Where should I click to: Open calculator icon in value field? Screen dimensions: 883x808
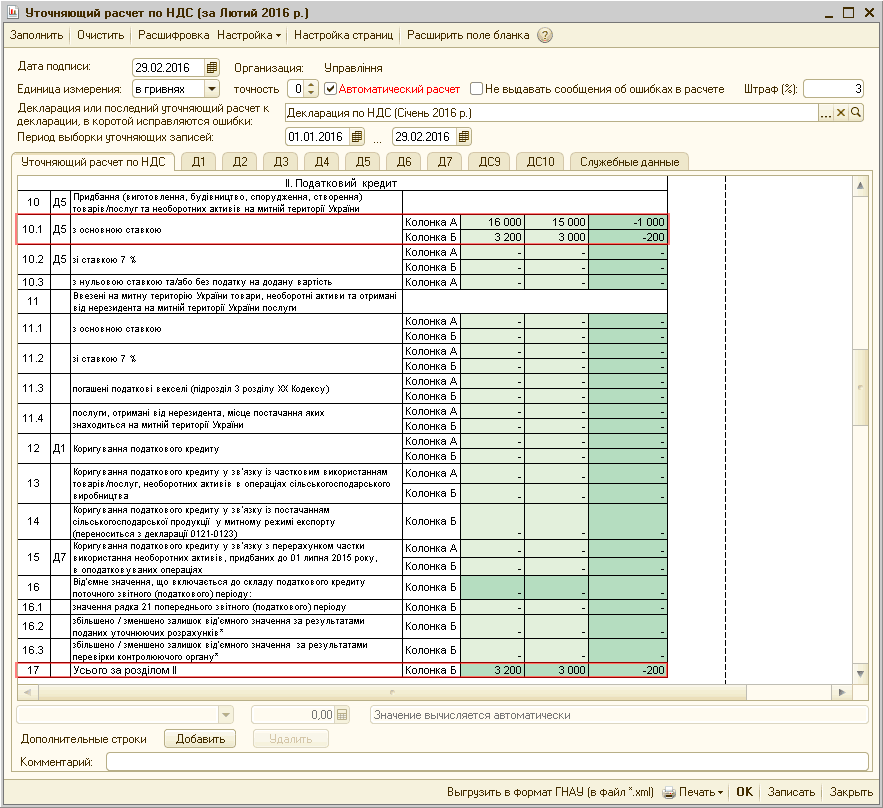point(342,715)
